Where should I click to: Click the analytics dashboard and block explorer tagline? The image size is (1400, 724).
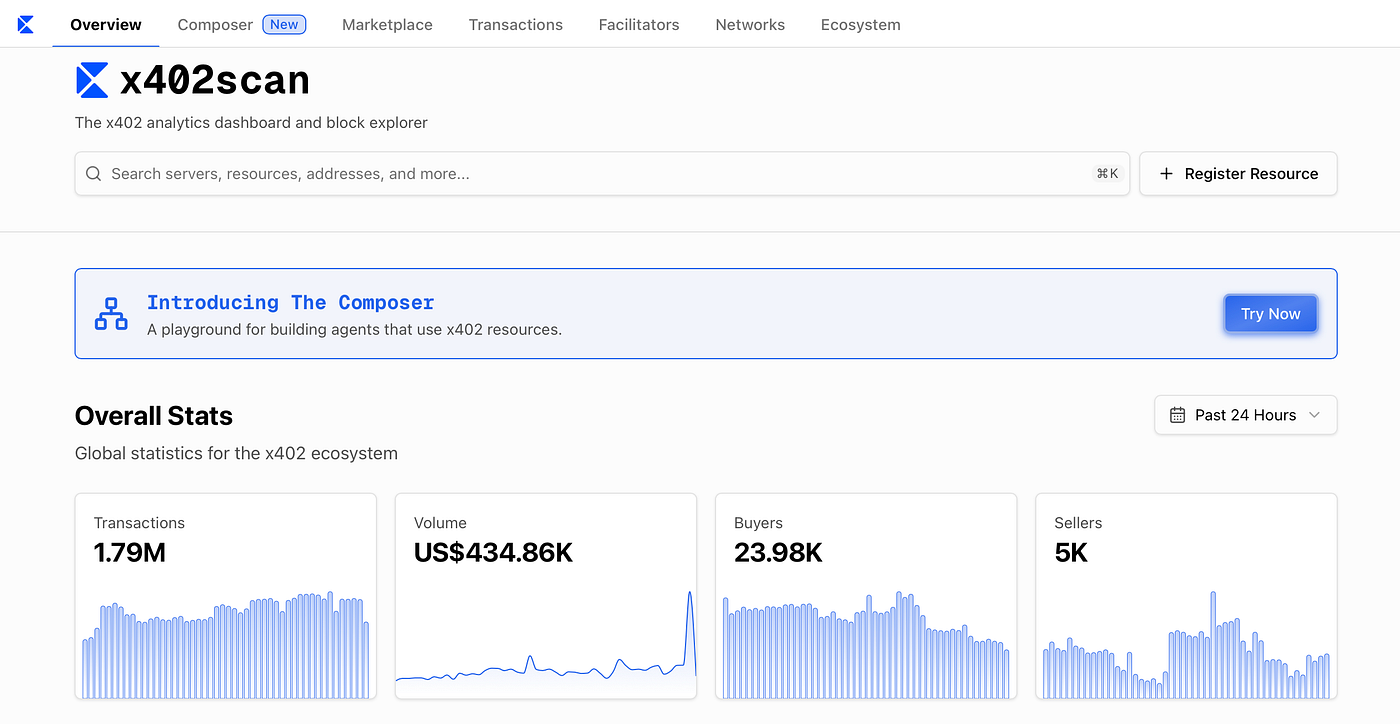pyautogui.click(x=251, y=123)
